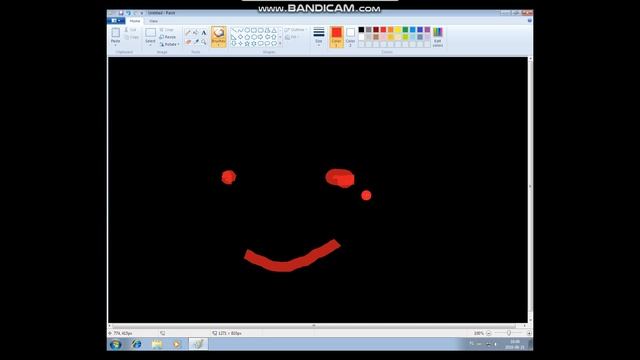
Task: Open Internet Explorer from taskbar
Action: [136, 344]
